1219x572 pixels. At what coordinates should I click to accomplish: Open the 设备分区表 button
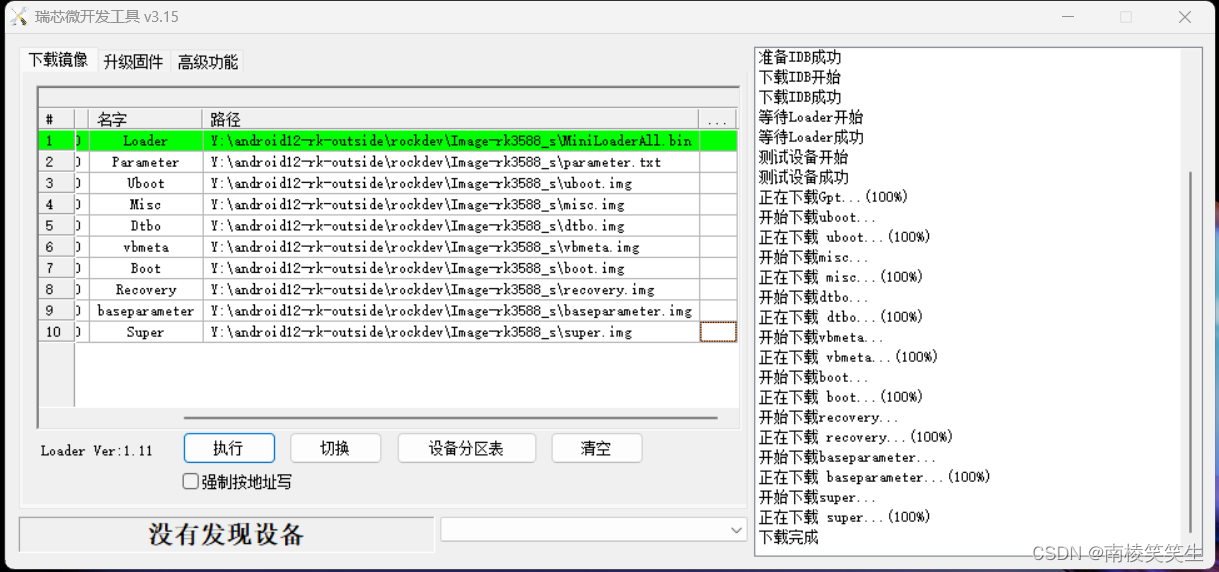pos(466,448)
